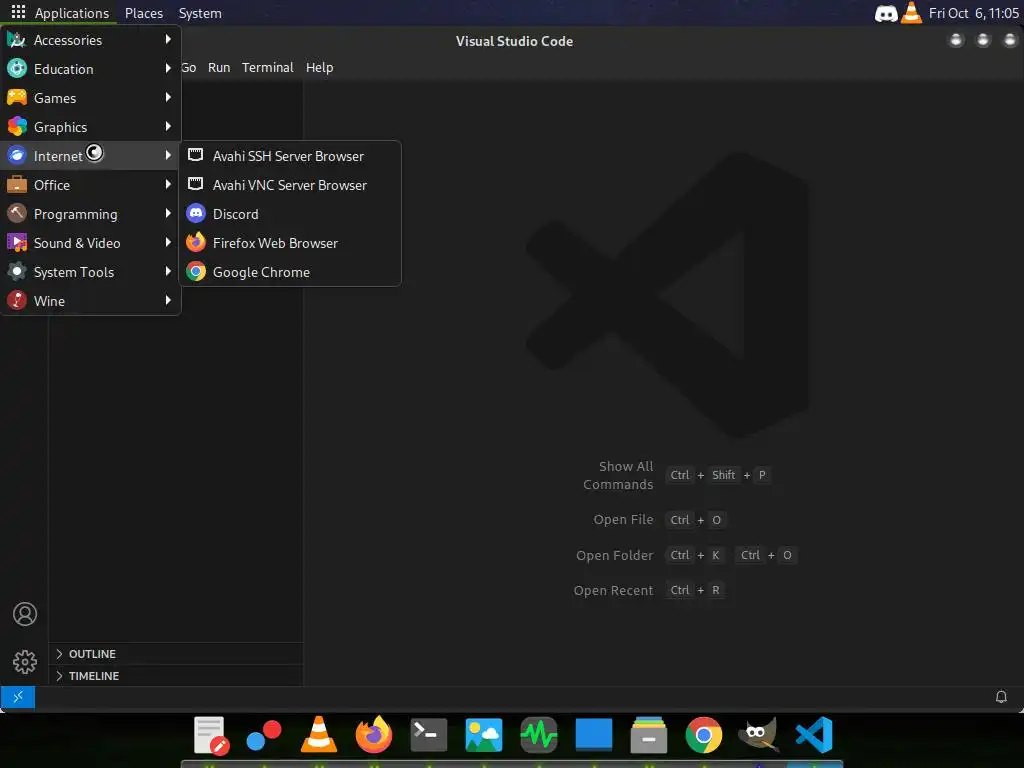Screen dimensions: 1024x768
Task: Open Visual Studio Code dock icon
Action: tap(814, 735)
